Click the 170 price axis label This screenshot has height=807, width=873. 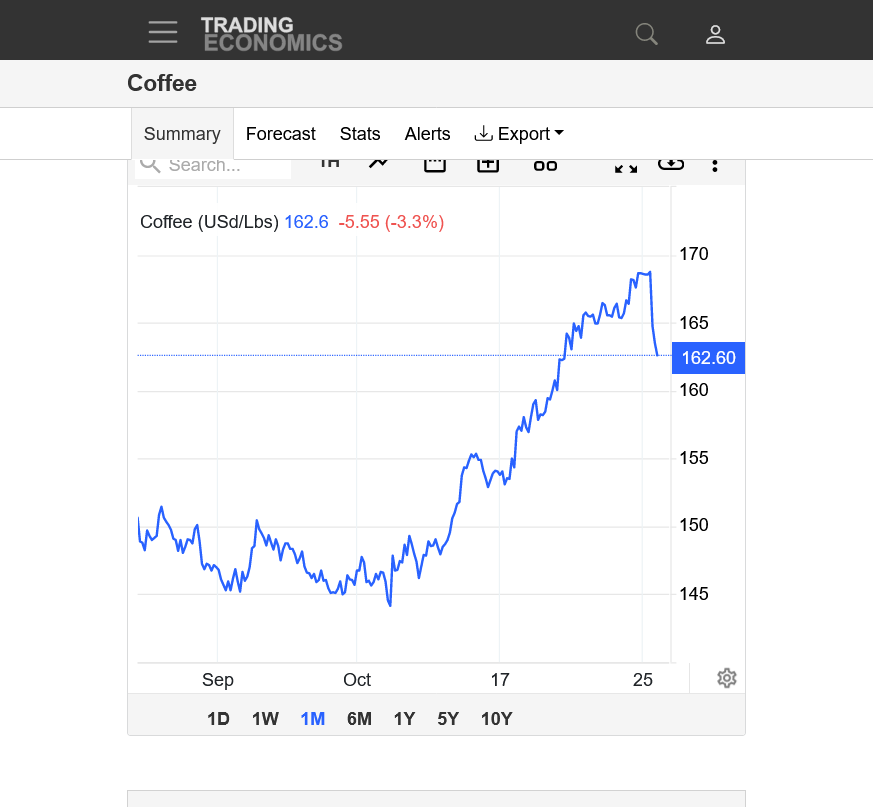(694, 254)
